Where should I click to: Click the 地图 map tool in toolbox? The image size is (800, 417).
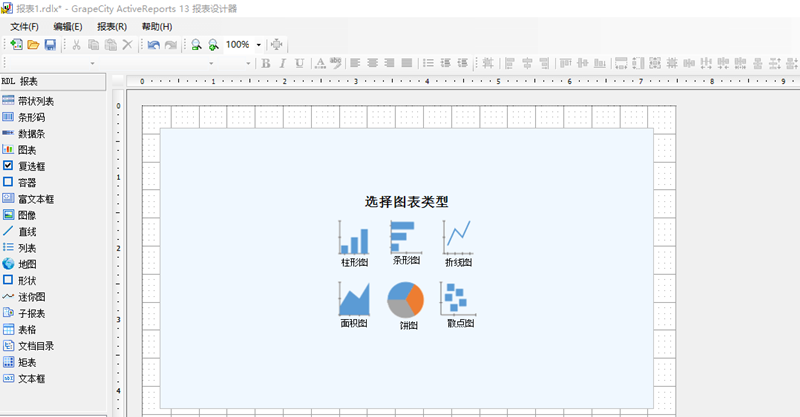[x=27, y=264]
